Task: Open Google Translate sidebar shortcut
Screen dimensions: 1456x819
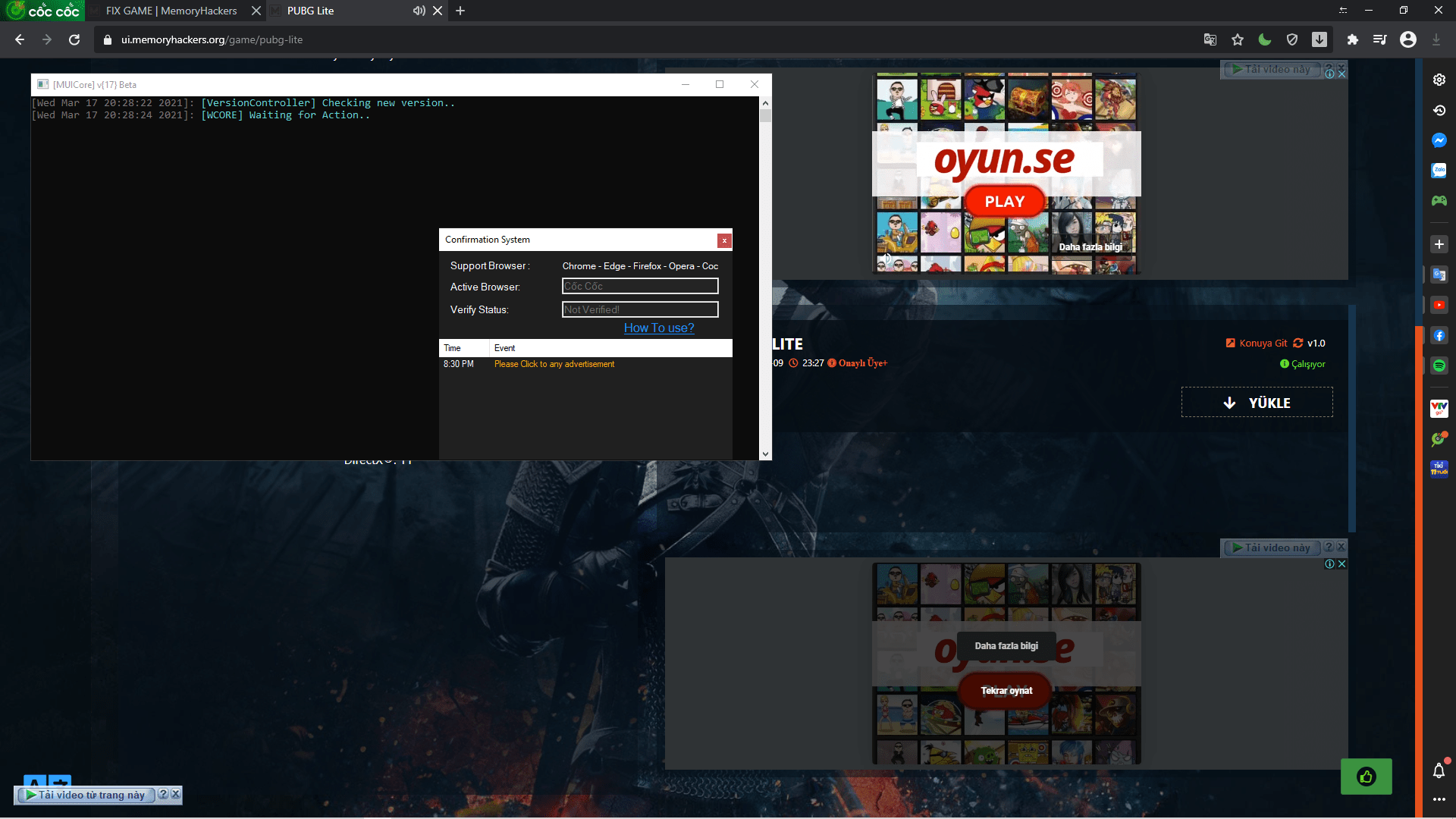Action: (x=1439, y=275)
